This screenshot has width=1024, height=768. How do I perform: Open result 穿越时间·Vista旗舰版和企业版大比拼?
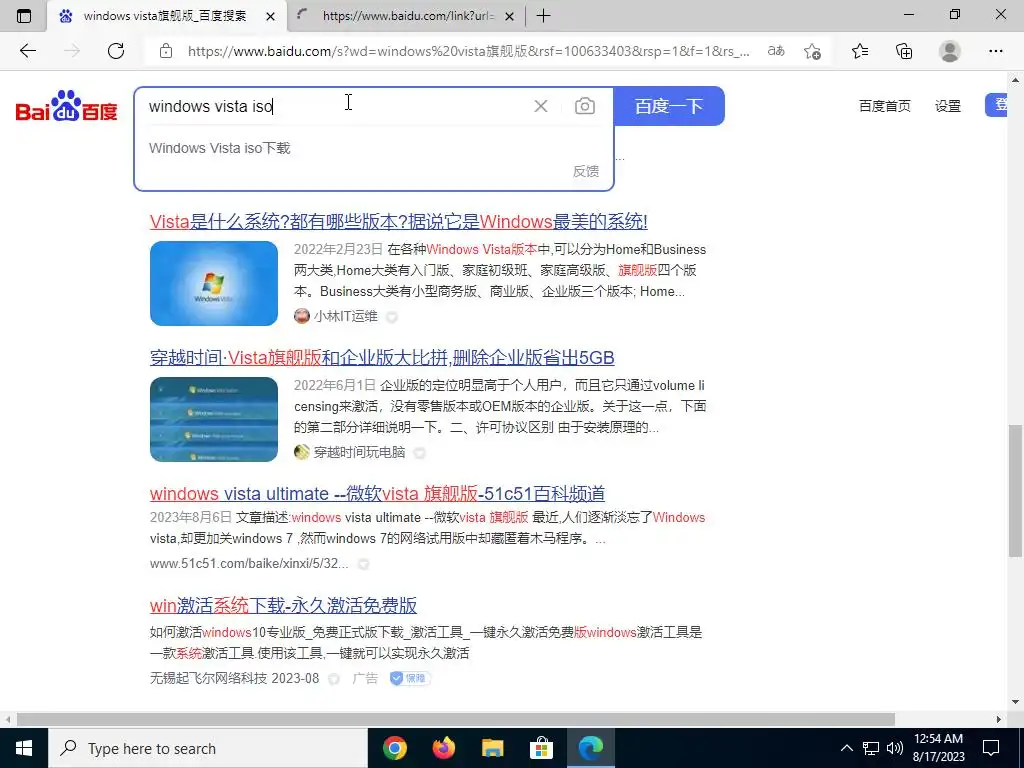[x=382, y=358]
